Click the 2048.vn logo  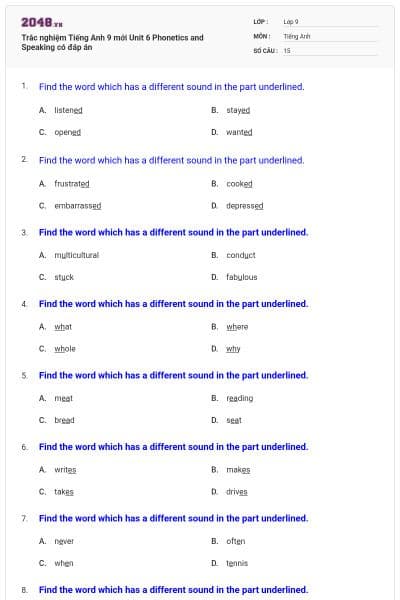pos(42,23)
